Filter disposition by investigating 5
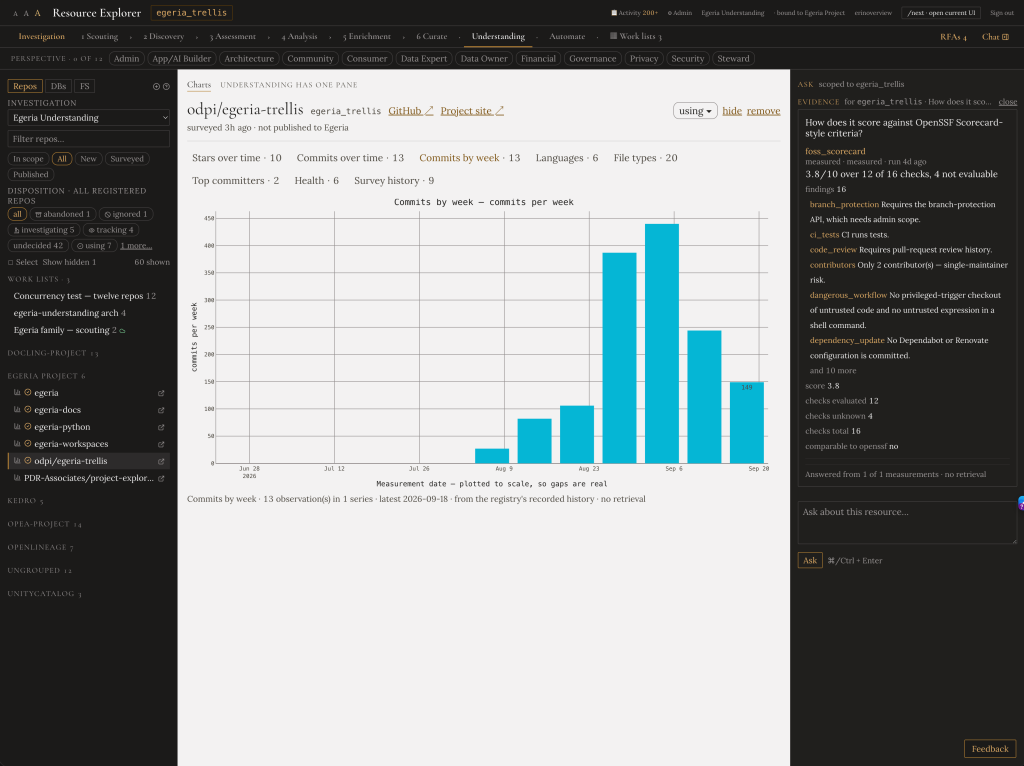The image size is (1024, 766). (x=44, y=230)
